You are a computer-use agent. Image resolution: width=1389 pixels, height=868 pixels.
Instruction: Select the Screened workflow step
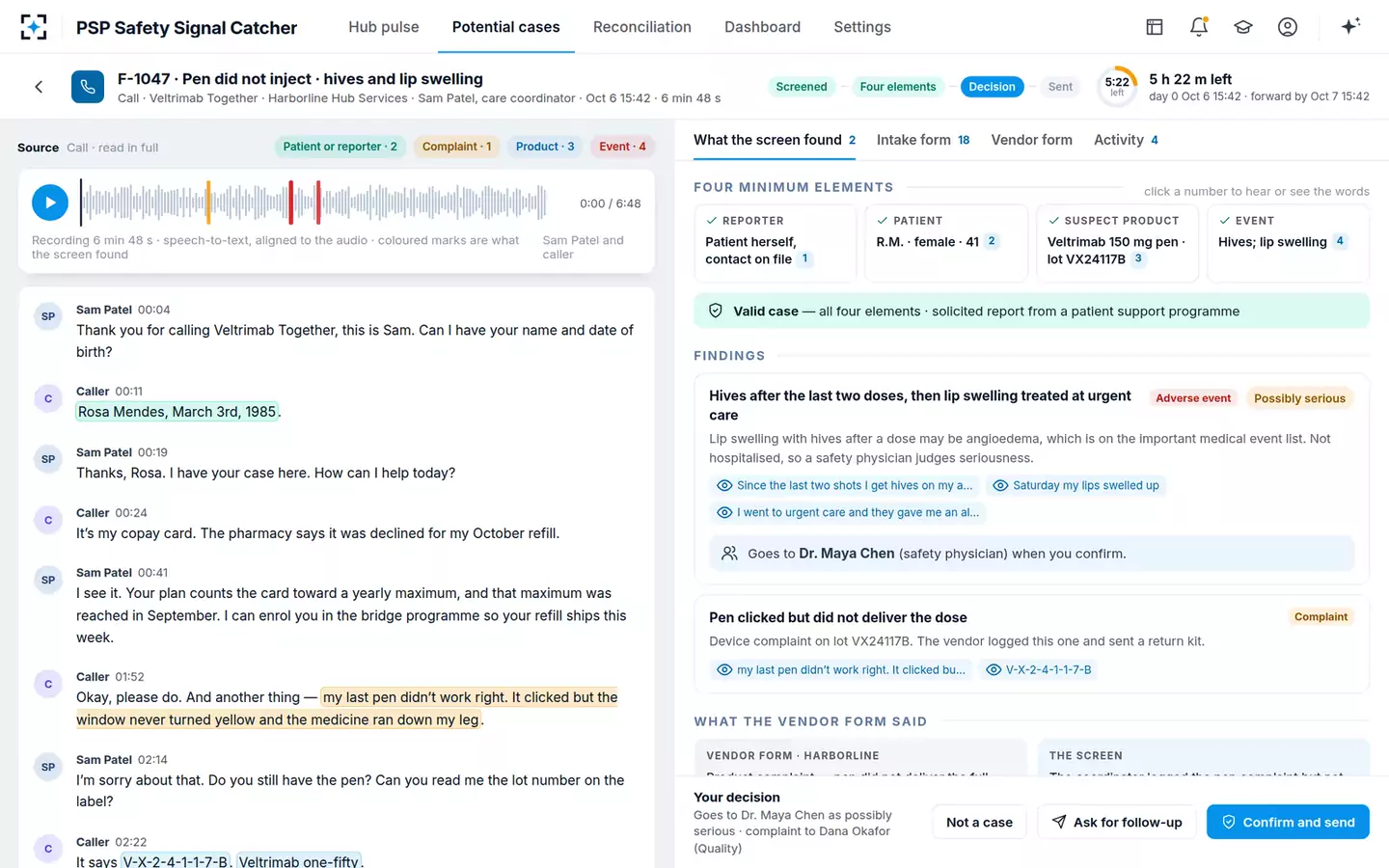802,87
